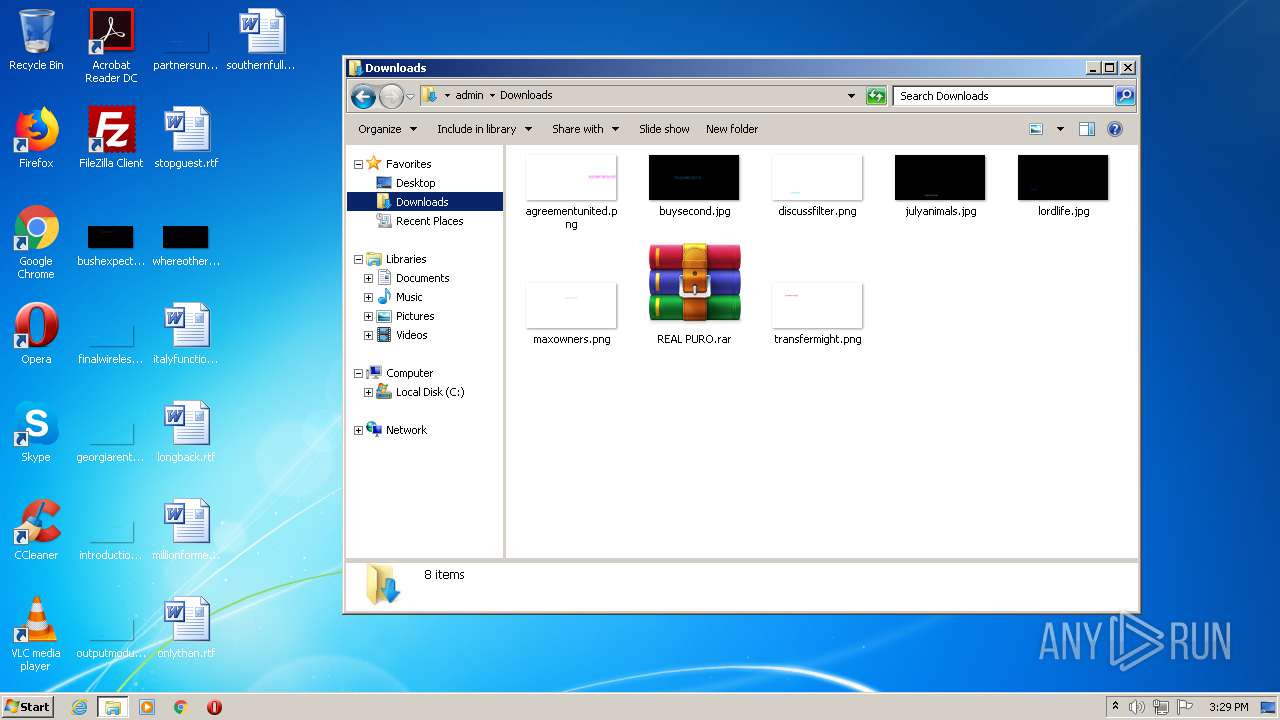Image resolution: width=1280 pixels, height=720 pixels.
Task: Show the preview pane
Action: tap(1087, 129)
